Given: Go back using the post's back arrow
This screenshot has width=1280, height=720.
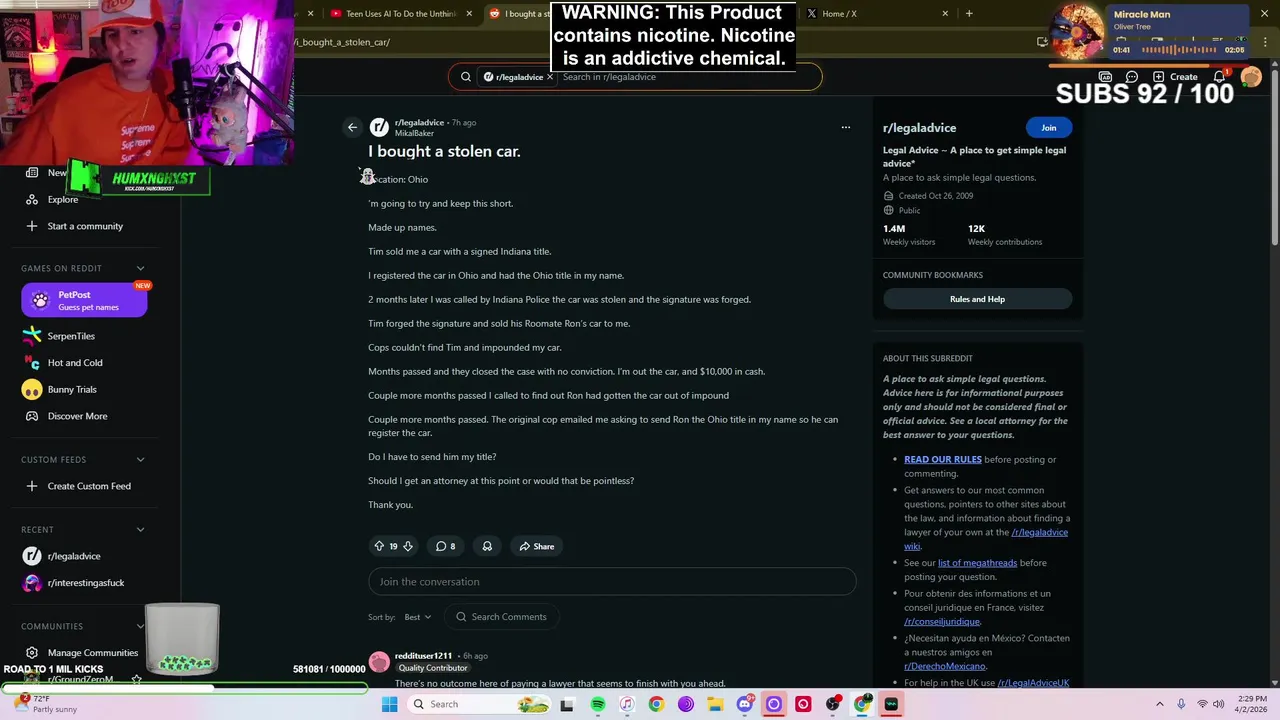Looking at the screenshot, I should coord(352,127).
